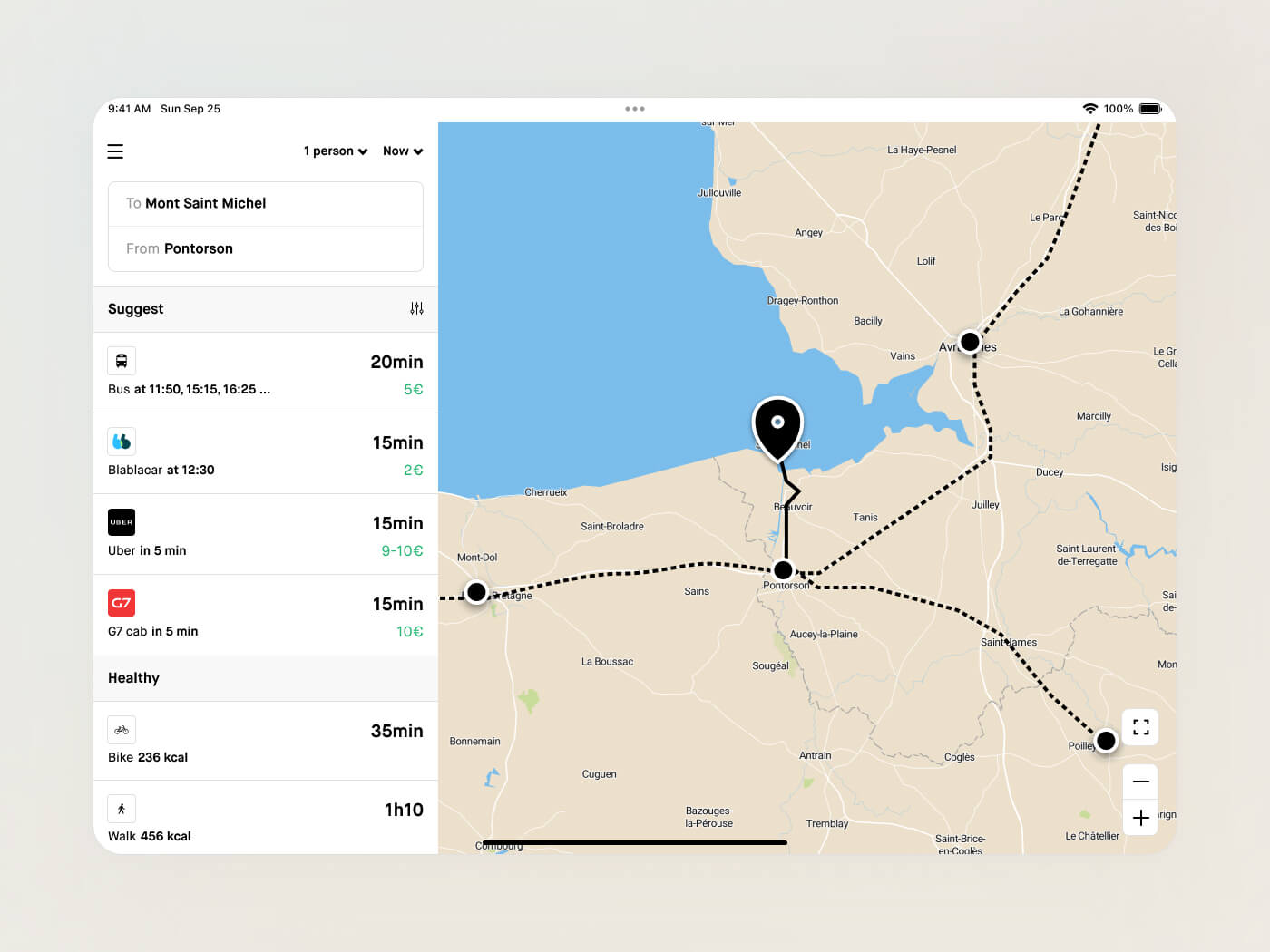
Task: Click the La Haye-Pesnel map label
Action: (x=922, y=151)
